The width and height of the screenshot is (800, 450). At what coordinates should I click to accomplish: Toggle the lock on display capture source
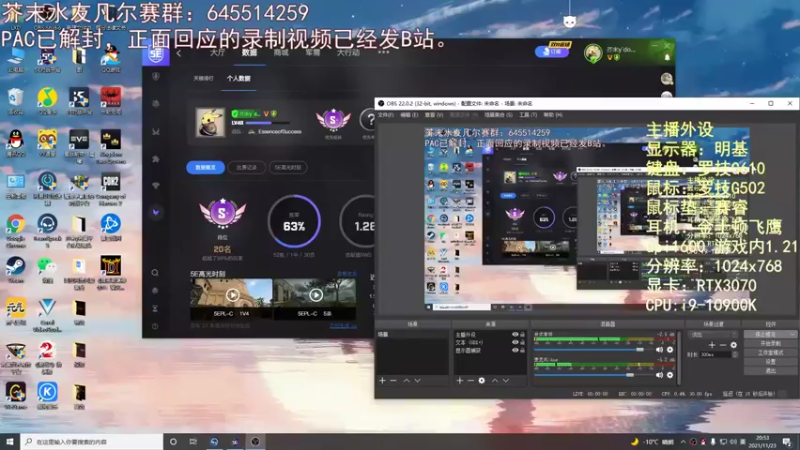pyautogui.click(x=522, y=351)
